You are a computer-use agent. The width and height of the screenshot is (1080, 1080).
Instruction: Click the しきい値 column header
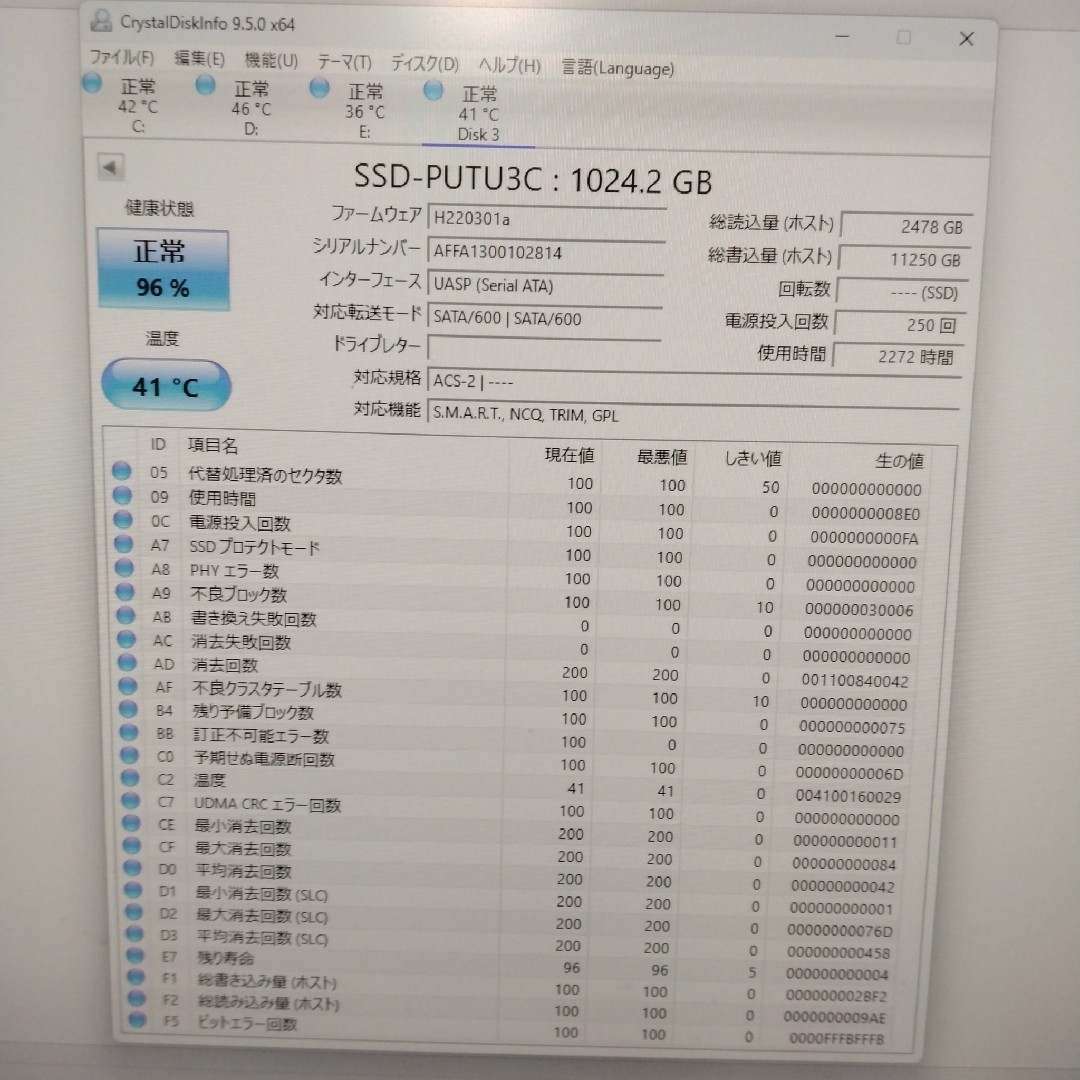click(753, 458)
